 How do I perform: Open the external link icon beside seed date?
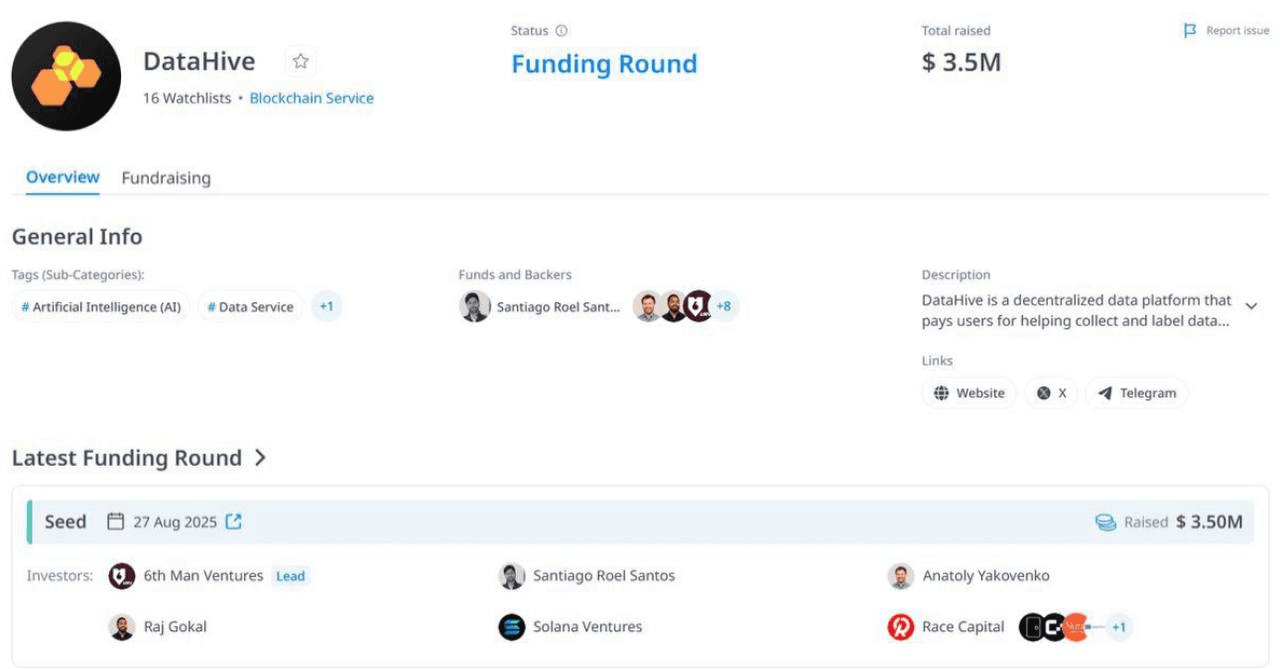[233, 521]
